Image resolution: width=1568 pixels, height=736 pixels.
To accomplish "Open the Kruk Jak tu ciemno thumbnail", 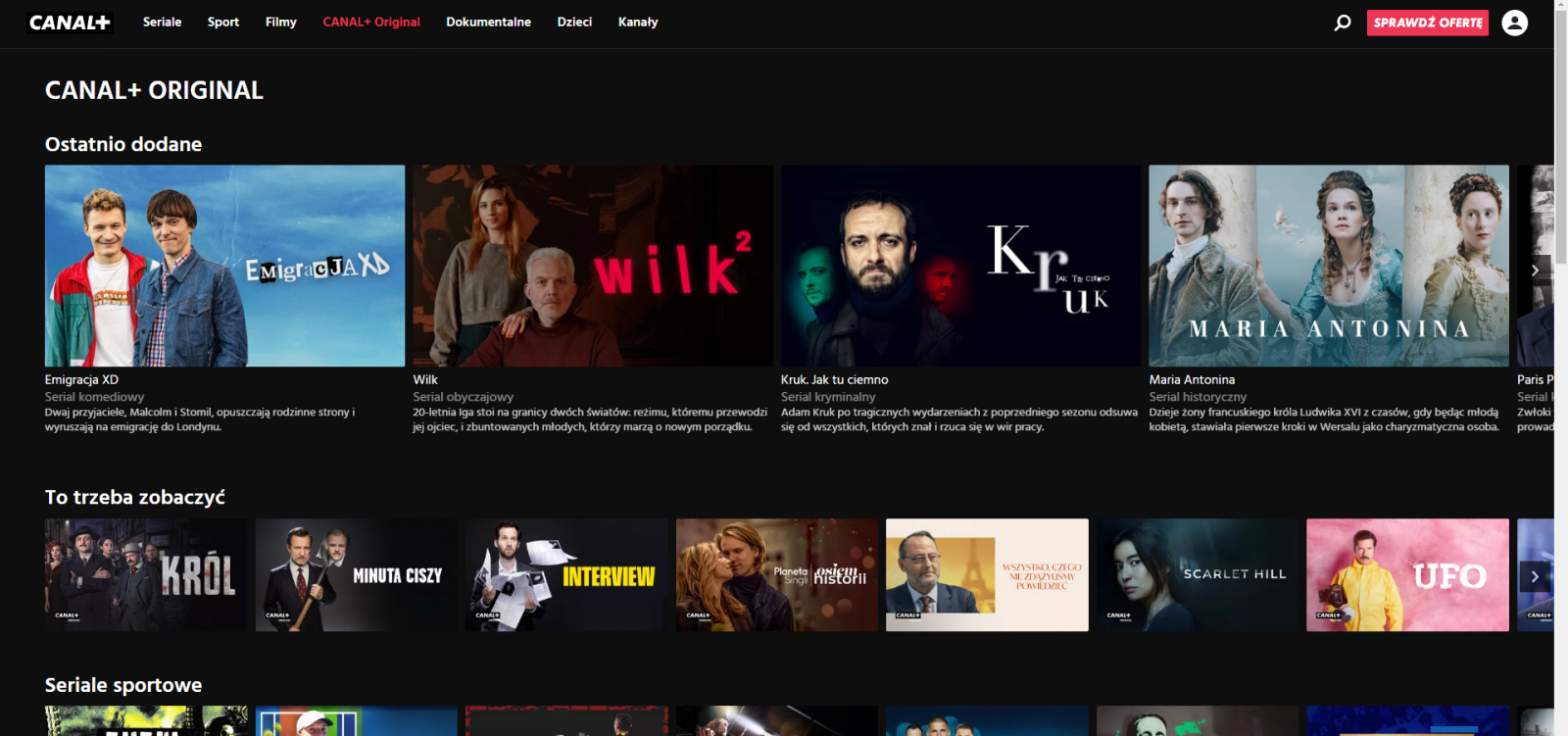I will (960, 266).
